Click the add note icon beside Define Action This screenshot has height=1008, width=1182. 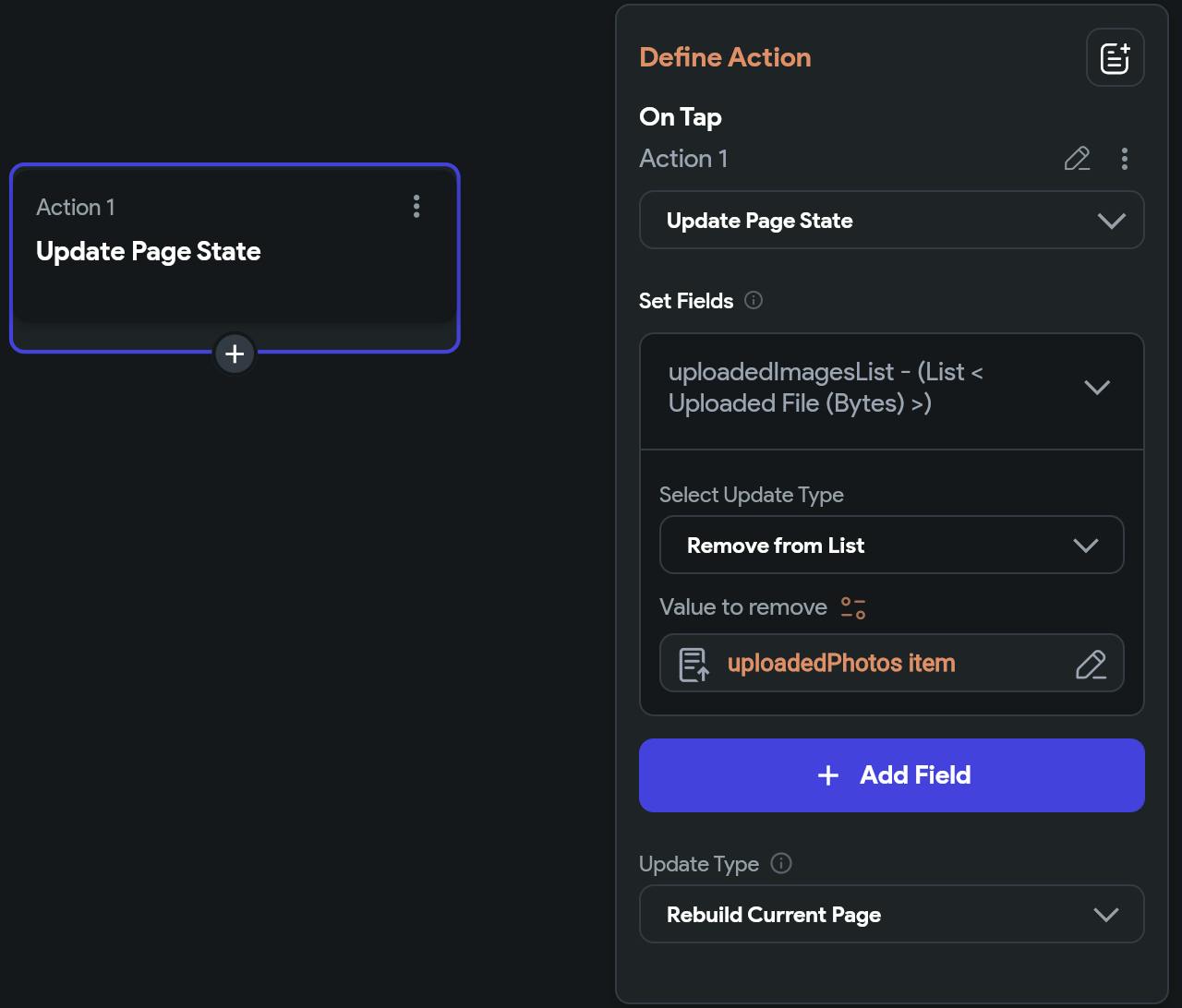(1115, 57)
